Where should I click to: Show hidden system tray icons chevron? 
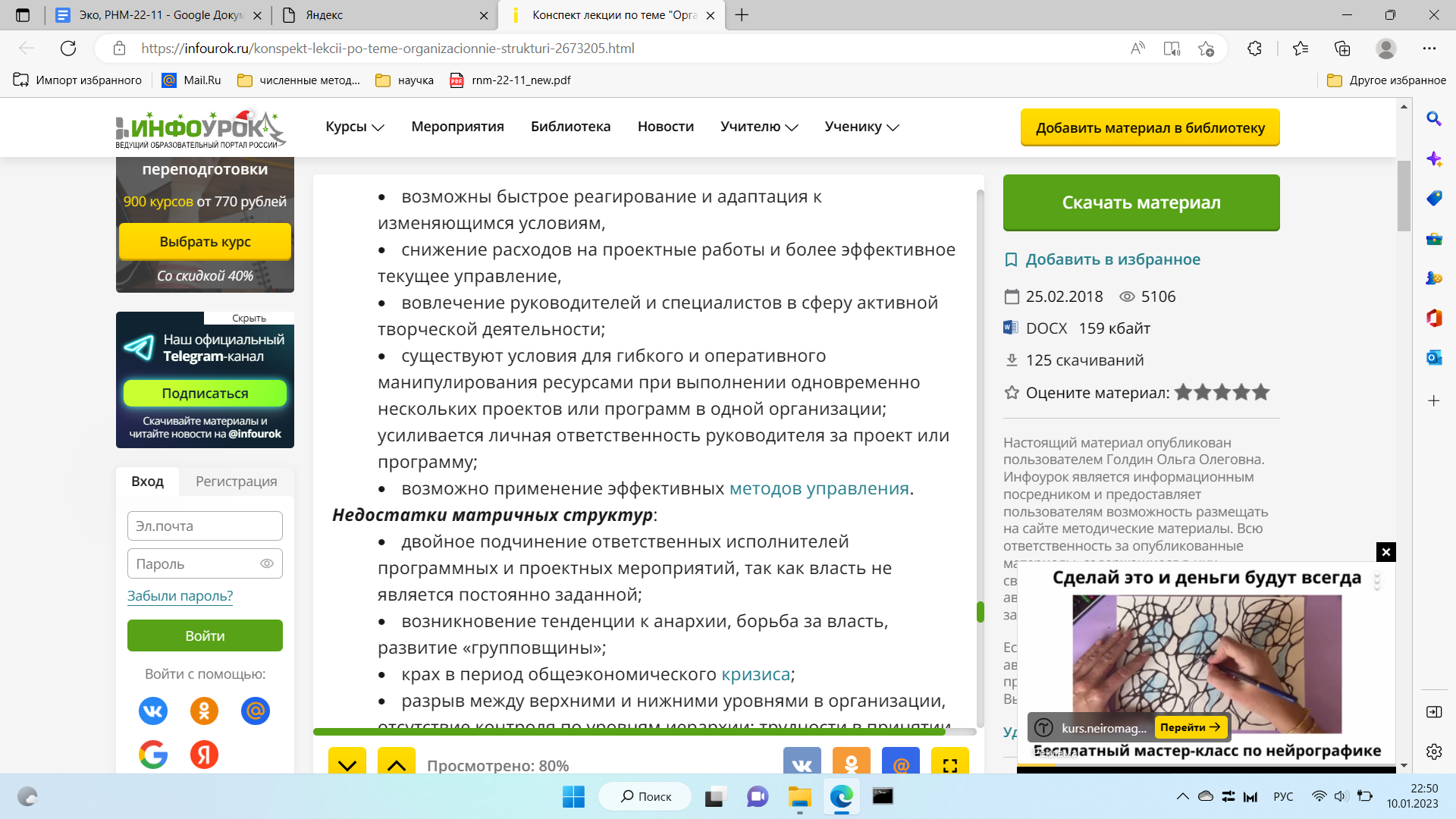pyautogui.click(x=1182, y=796)
